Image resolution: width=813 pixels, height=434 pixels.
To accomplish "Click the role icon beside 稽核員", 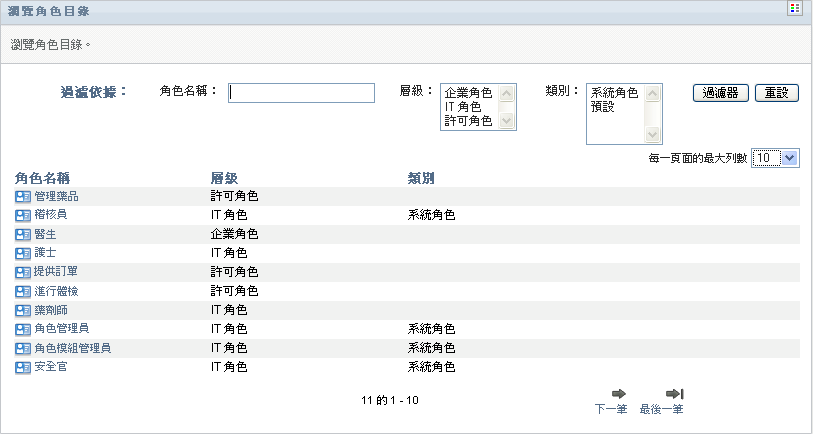I will (23, 215).
